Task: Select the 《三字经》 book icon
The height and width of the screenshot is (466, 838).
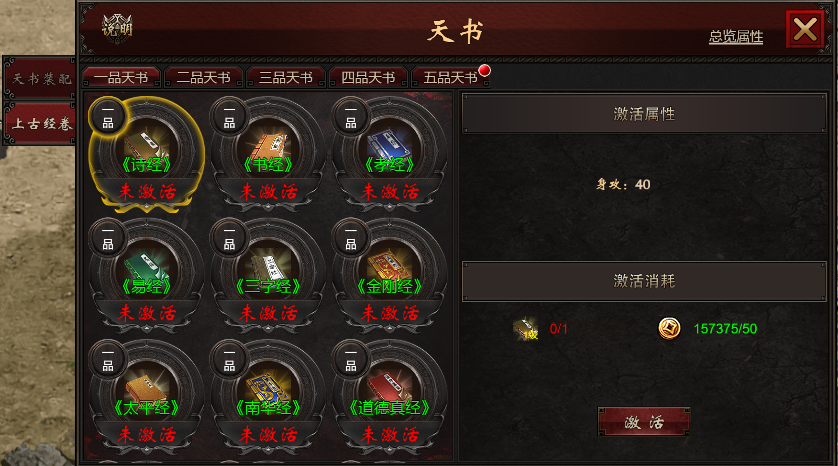Action: (268, 267)
